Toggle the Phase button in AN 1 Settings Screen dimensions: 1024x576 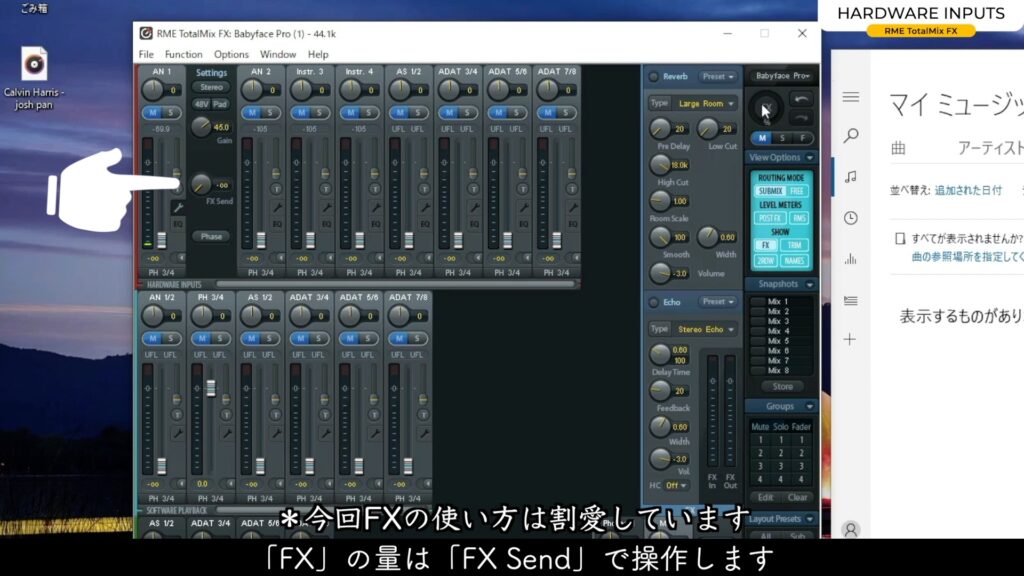[211, 236]
